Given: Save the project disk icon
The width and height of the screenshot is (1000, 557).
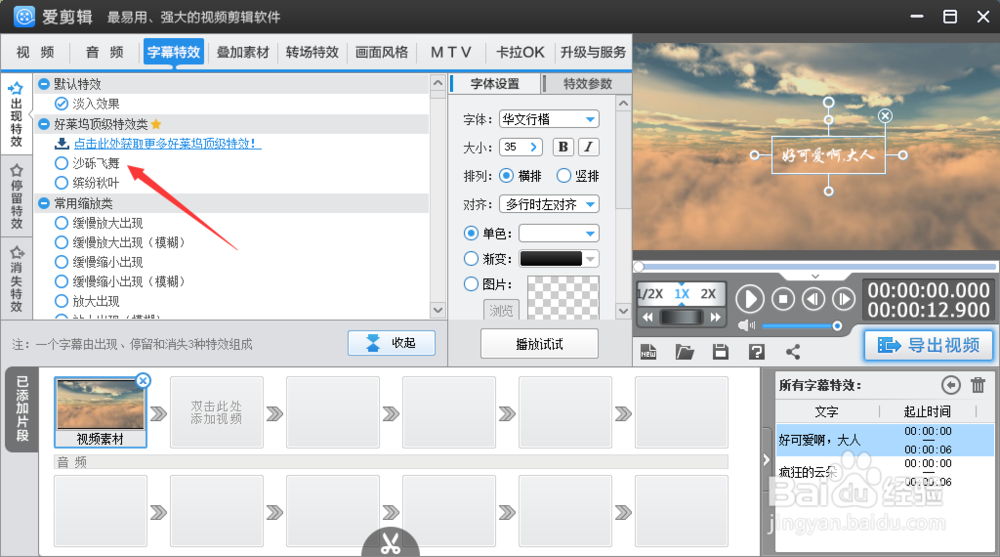Looking at the screenshot, I should tap(721, 352).
